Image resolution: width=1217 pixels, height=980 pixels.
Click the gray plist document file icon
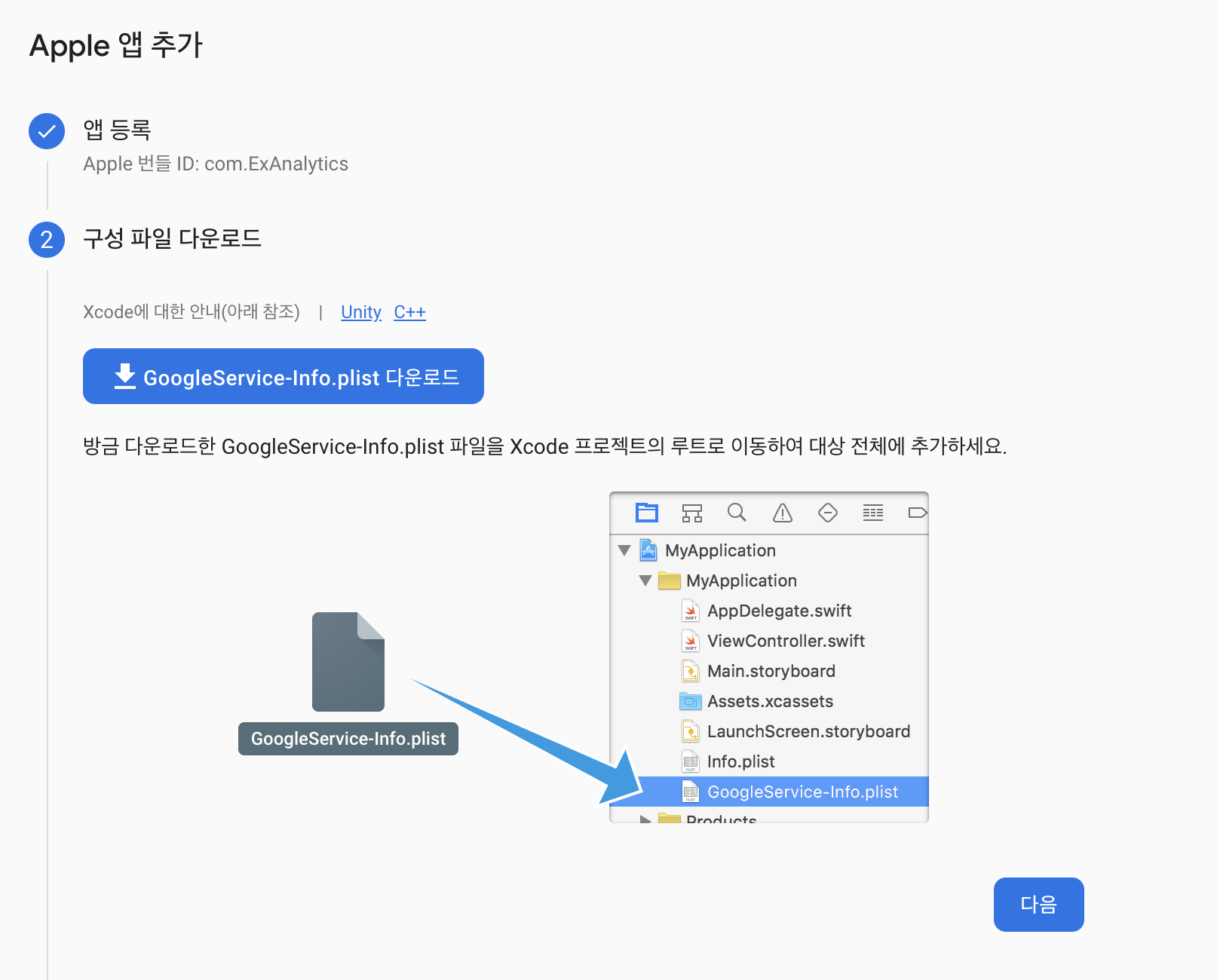(348, 662)
